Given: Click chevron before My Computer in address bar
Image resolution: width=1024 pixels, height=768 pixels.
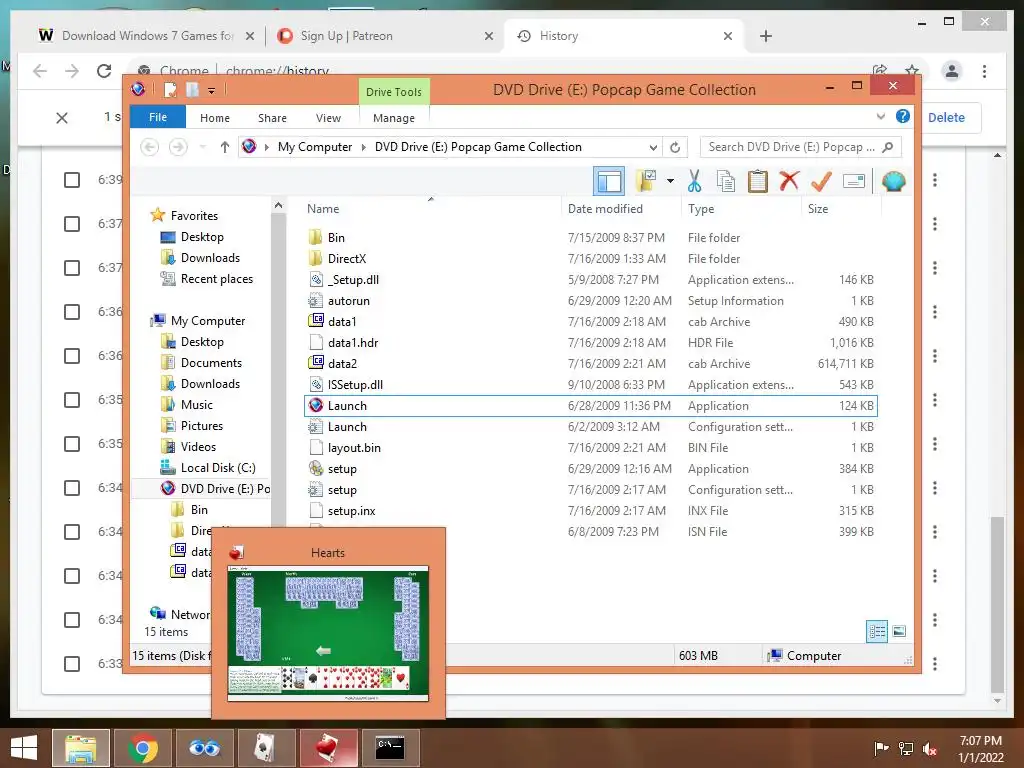Looking at the screenshot, I should tap(266, 147).
